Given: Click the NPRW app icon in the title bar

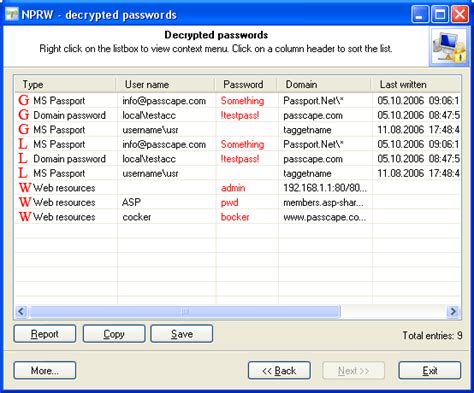Looking at the screenshot, I should click(x=11, y=15).
